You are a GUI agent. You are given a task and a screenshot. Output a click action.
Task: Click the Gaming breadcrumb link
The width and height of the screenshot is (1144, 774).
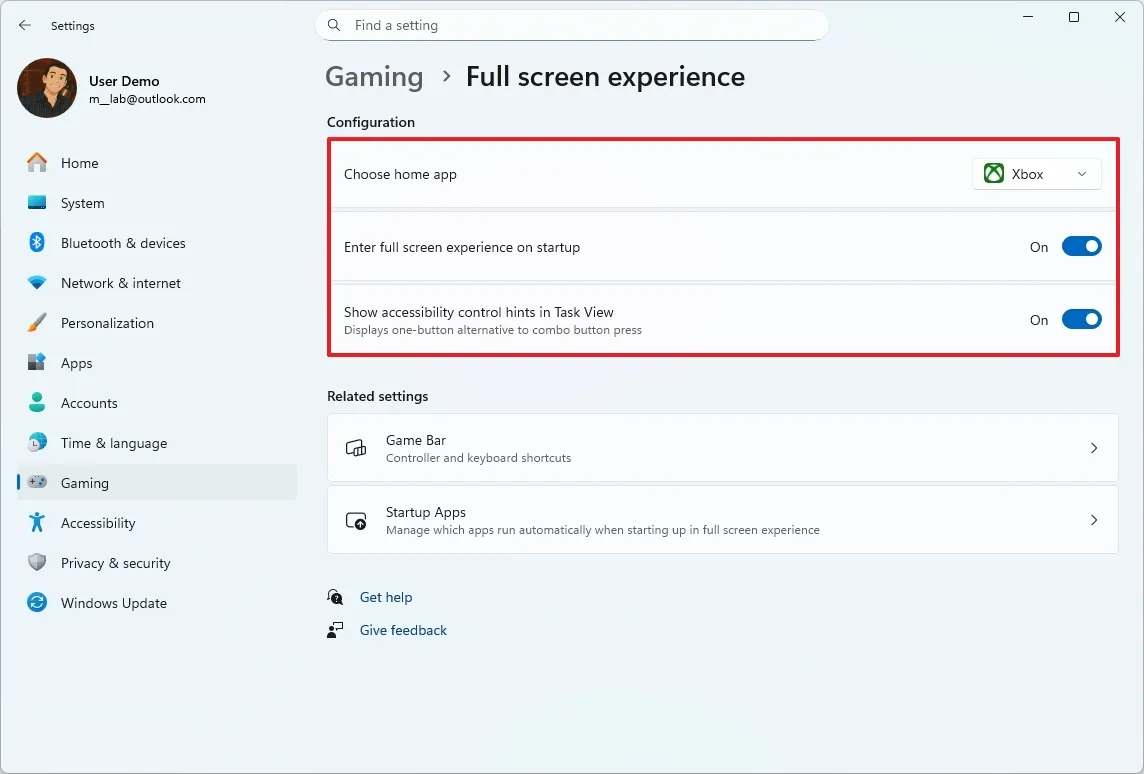[x=374, y=76]
